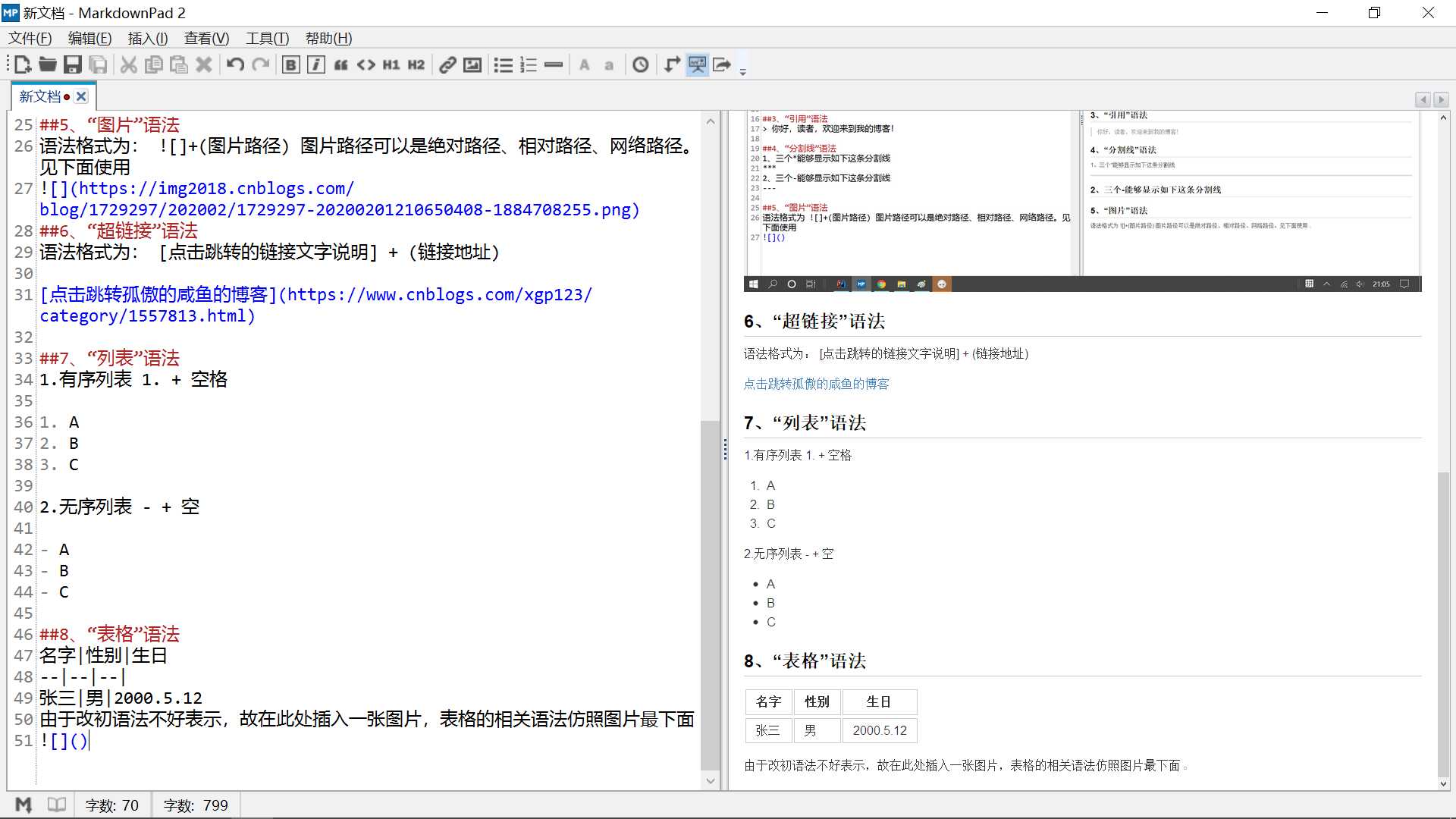Screen dimensions: 1456x819
Task: Click the preview pane scrollbar thumb
Action: (x=1443, y=623)
